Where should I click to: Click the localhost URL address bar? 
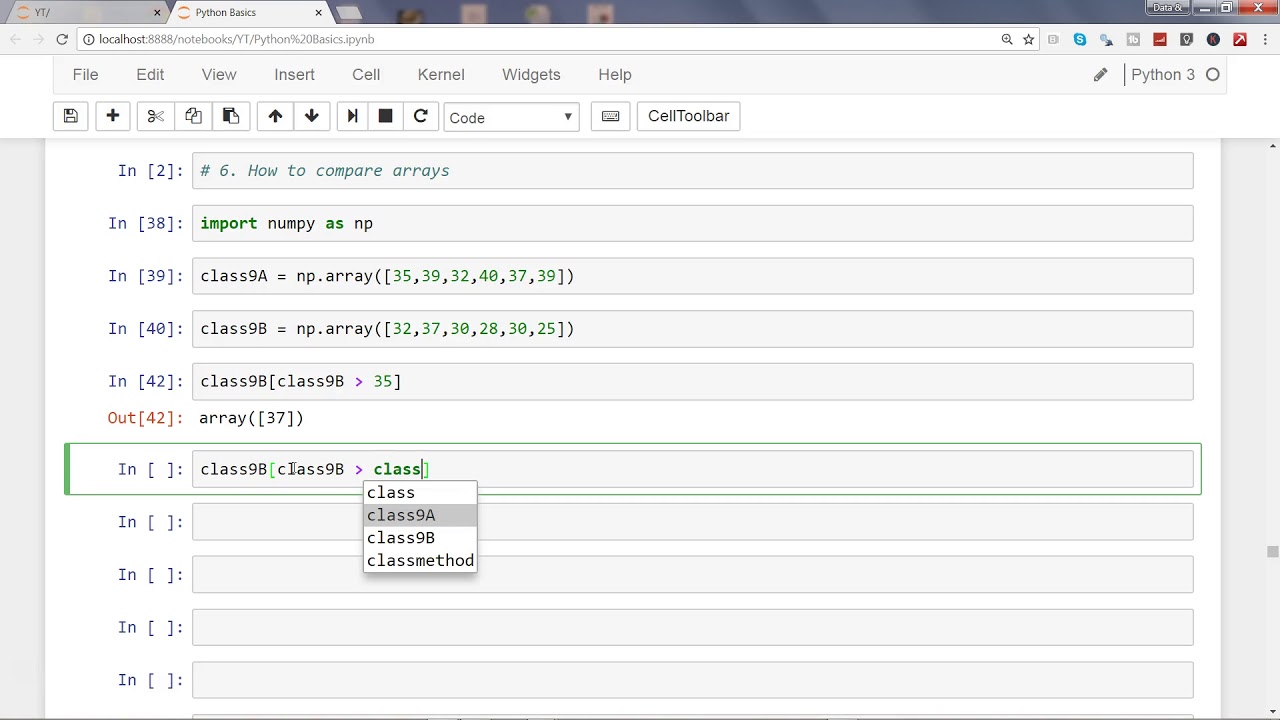[540, 39]
